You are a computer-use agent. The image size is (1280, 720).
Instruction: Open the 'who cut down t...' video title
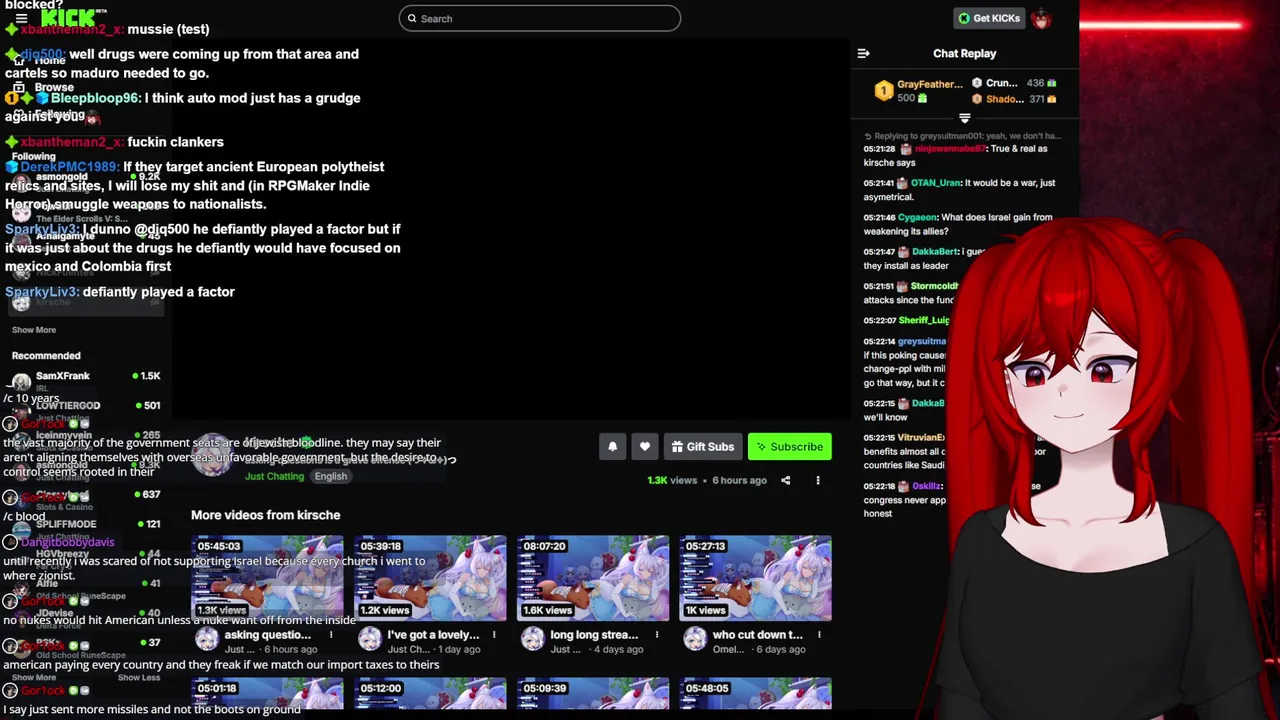[758, 635]
